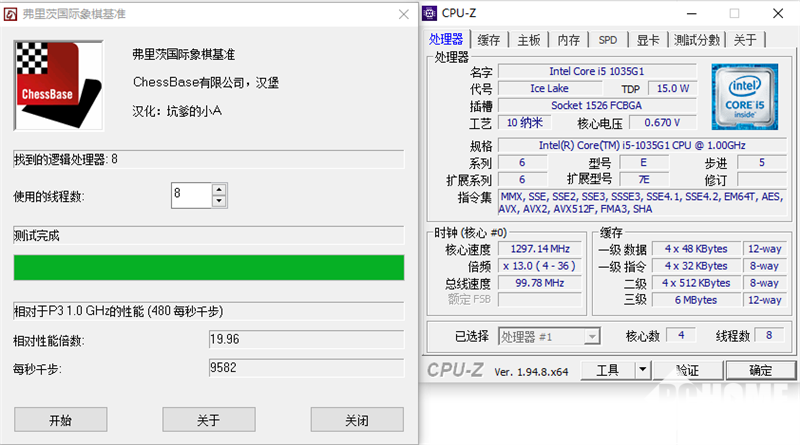
Task: Click the stepping value 5
Action: tap(762, 163)
